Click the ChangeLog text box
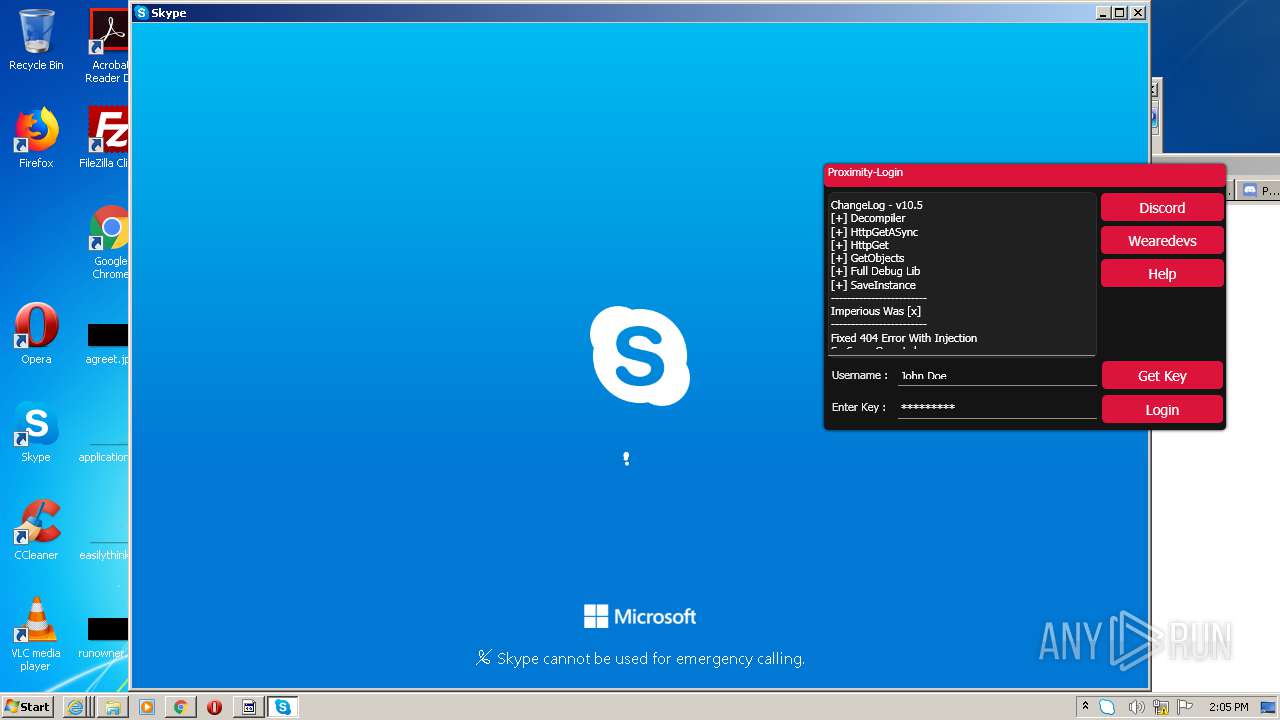Image resolution: width=1280 pixels, height=720 pixels. [x=962, y=273]
